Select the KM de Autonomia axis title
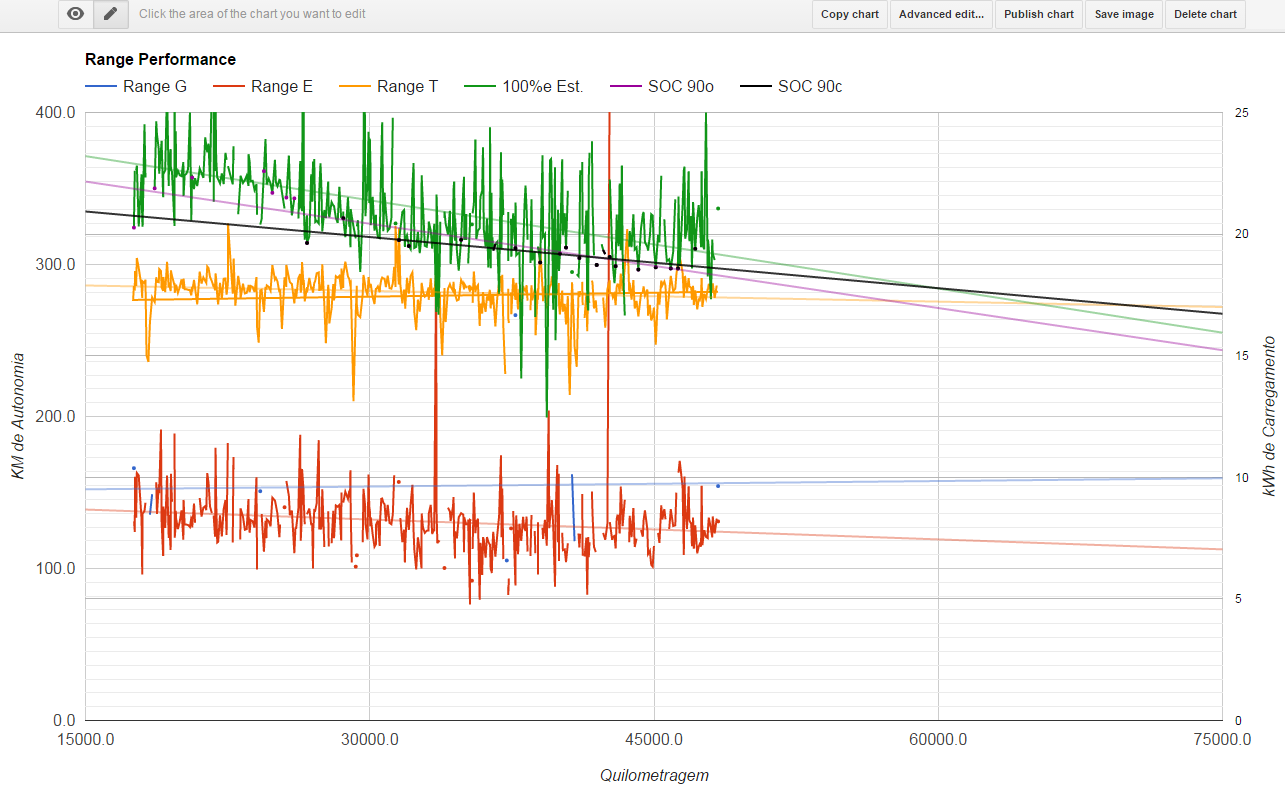 18,416
